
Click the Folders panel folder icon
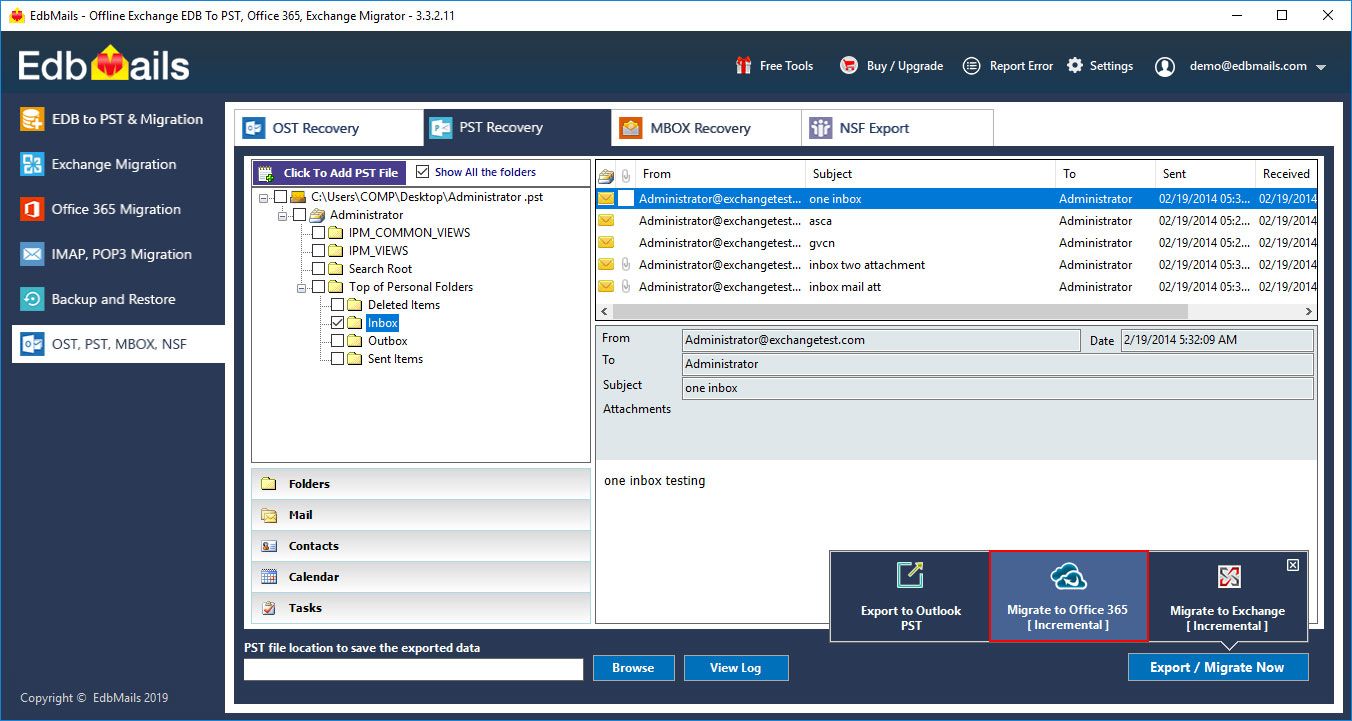268,484
